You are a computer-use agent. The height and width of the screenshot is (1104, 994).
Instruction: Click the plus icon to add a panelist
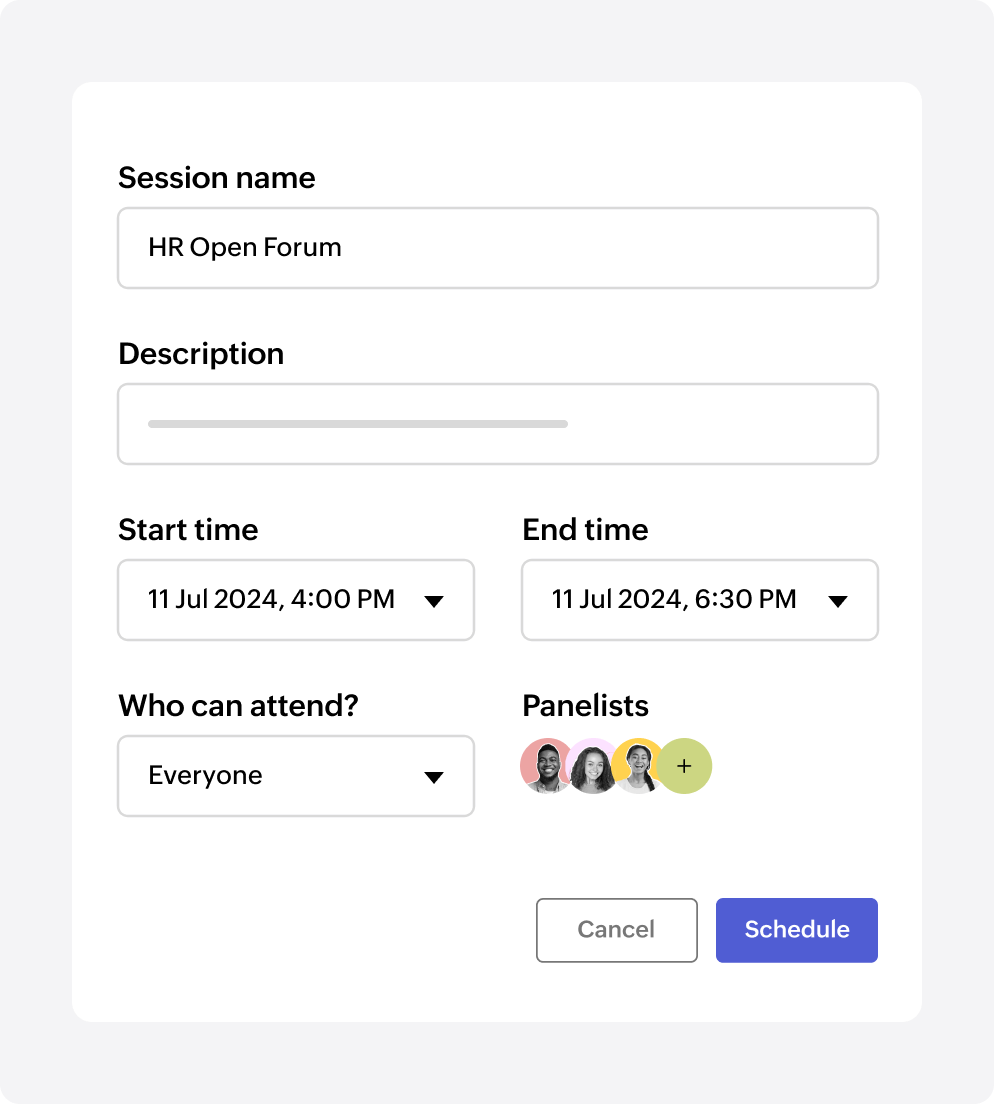click(685, 767)
